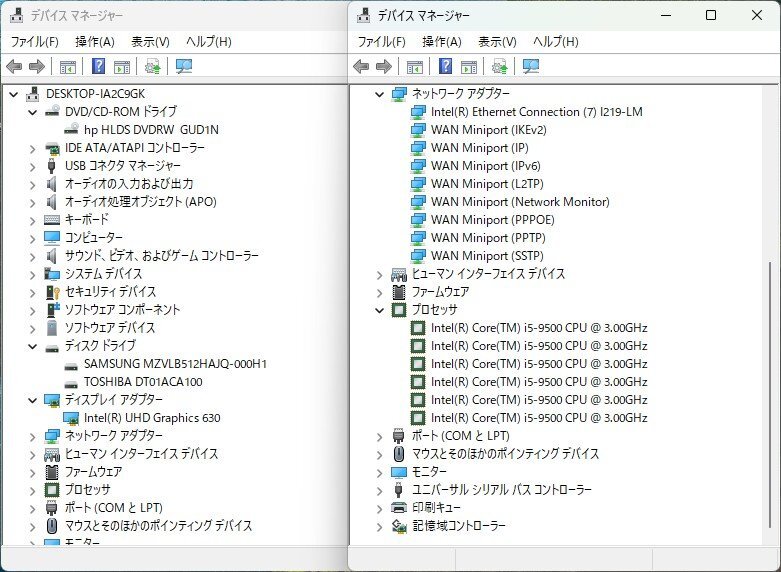The image size is (781, 572).
Task: Click Intel UHD Graphics 630 adapter icon
Action: point(71,418)
